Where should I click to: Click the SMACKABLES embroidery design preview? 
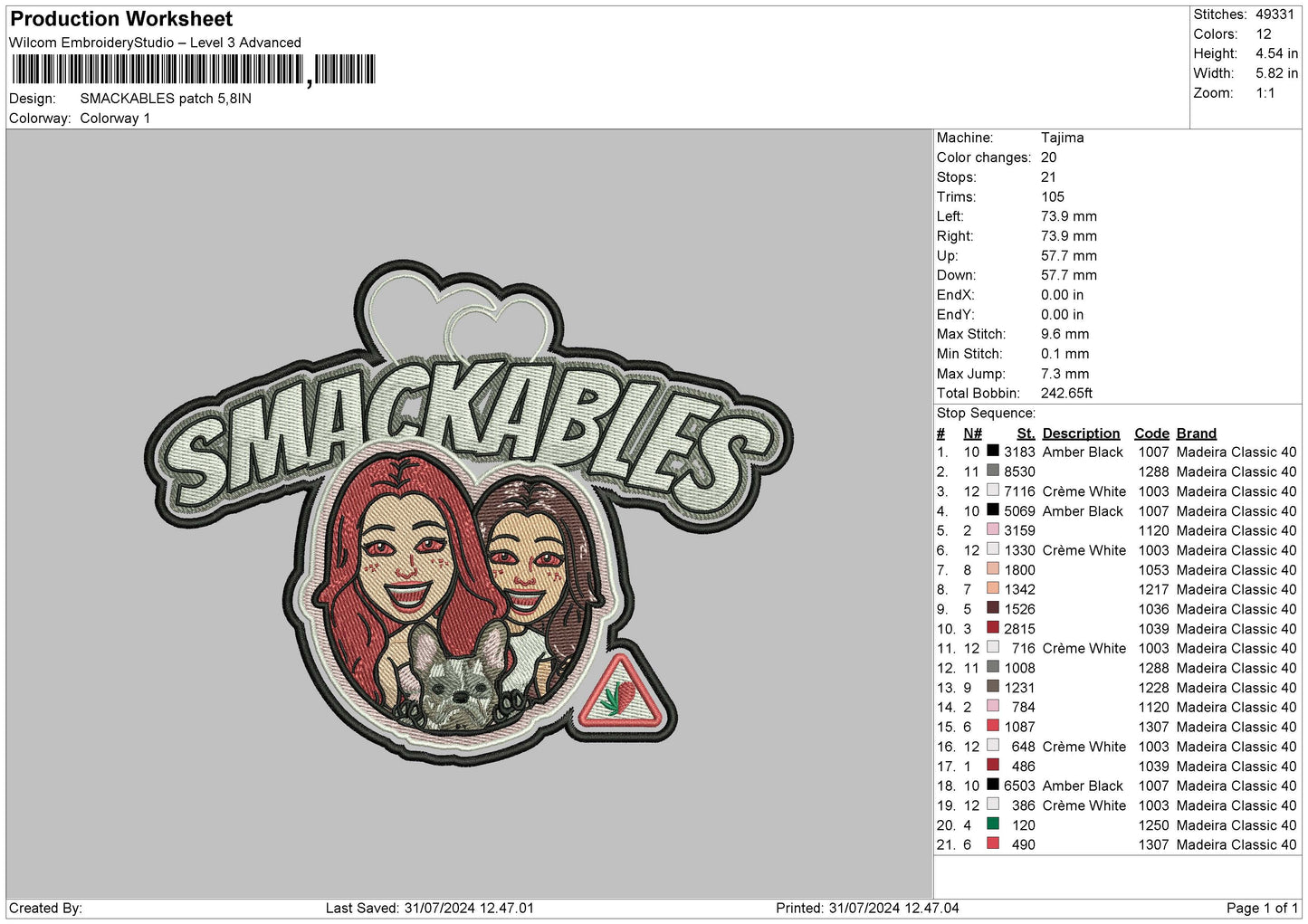click(x=469, y=513)
